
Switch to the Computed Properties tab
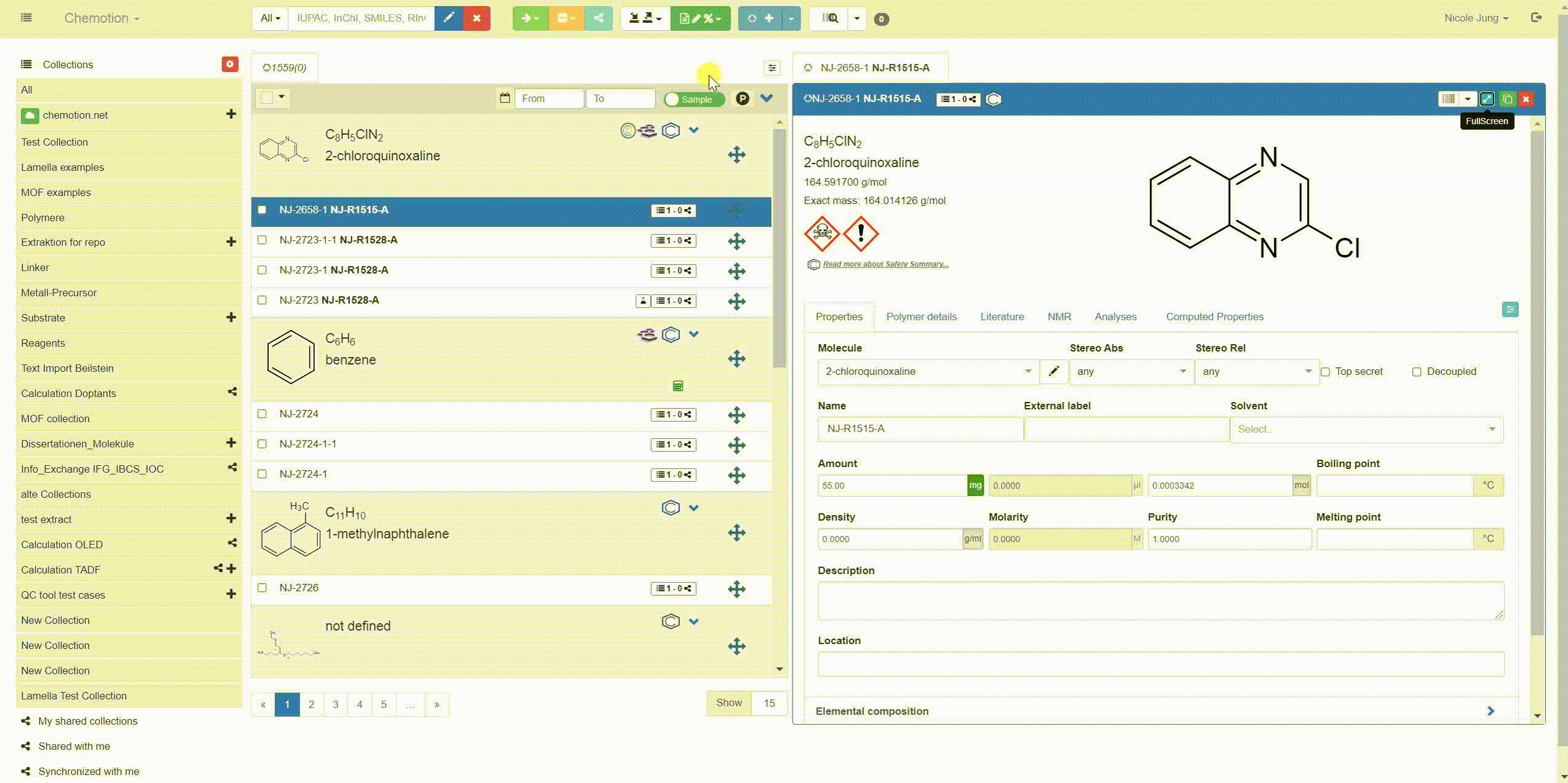(x=1215, y=316)
